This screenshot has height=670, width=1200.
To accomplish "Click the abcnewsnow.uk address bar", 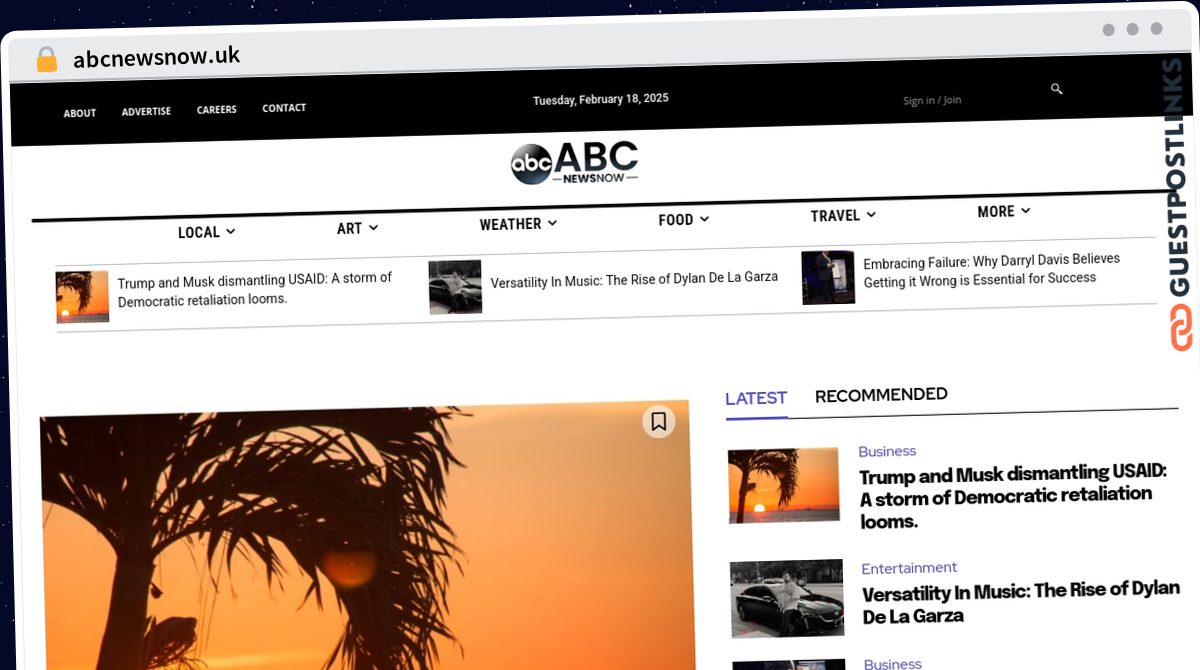I will tap(155, 57).
